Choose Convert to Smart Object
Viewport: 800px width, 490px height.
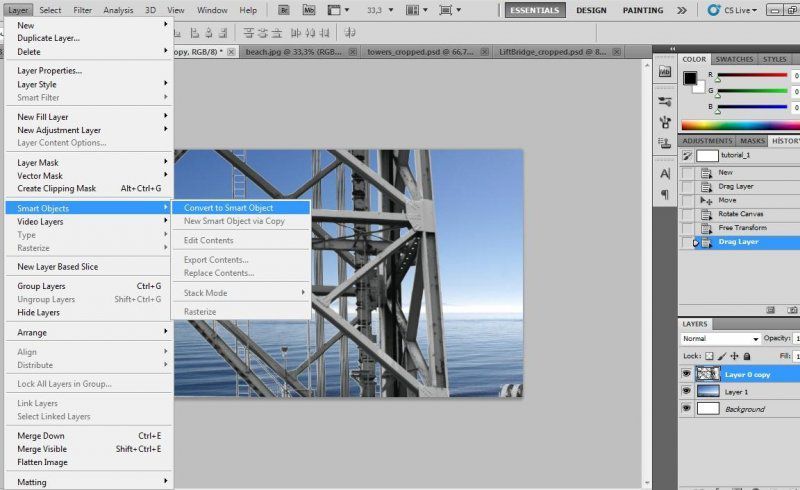click(x=228, y=207)
